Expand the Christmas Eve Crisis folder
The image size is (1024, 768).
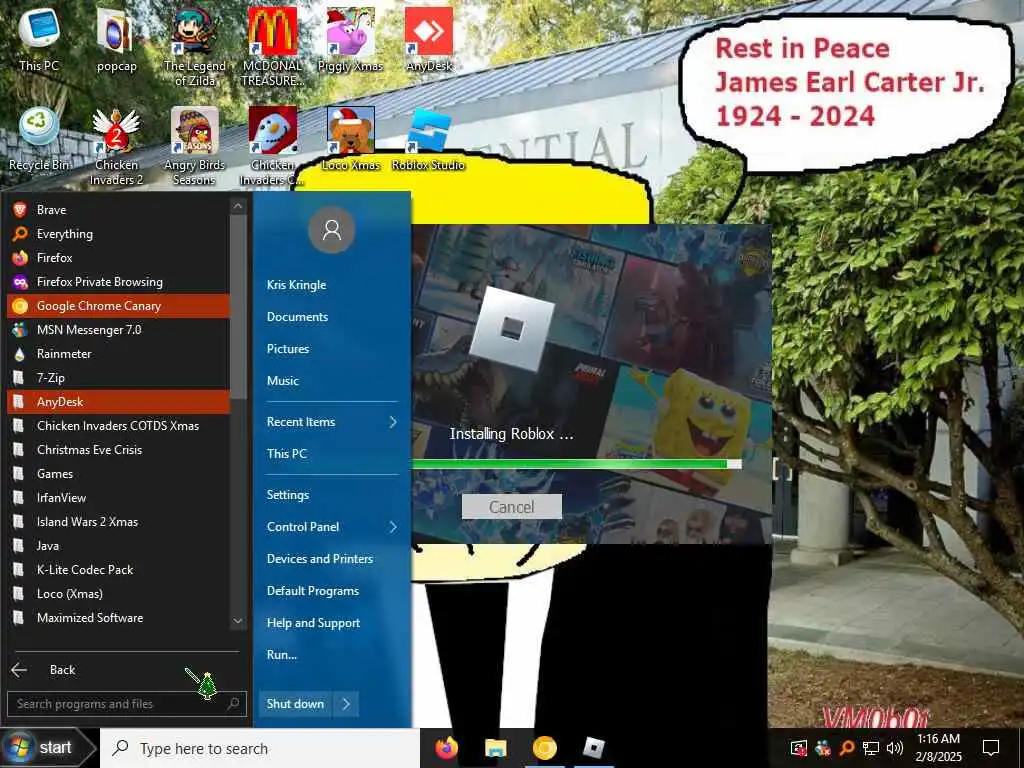tap(118, 450)
